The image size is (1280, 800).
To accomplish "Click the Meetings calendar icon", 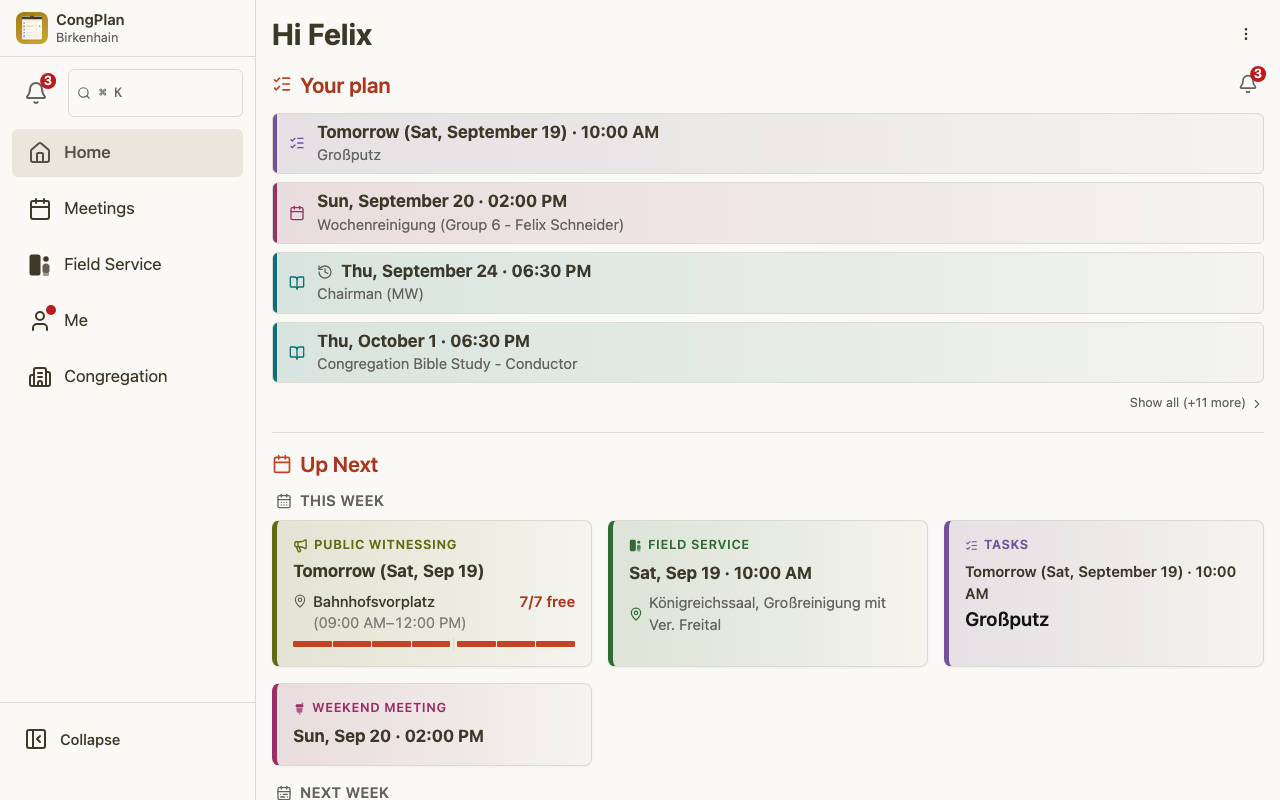I will pos(40,208).
